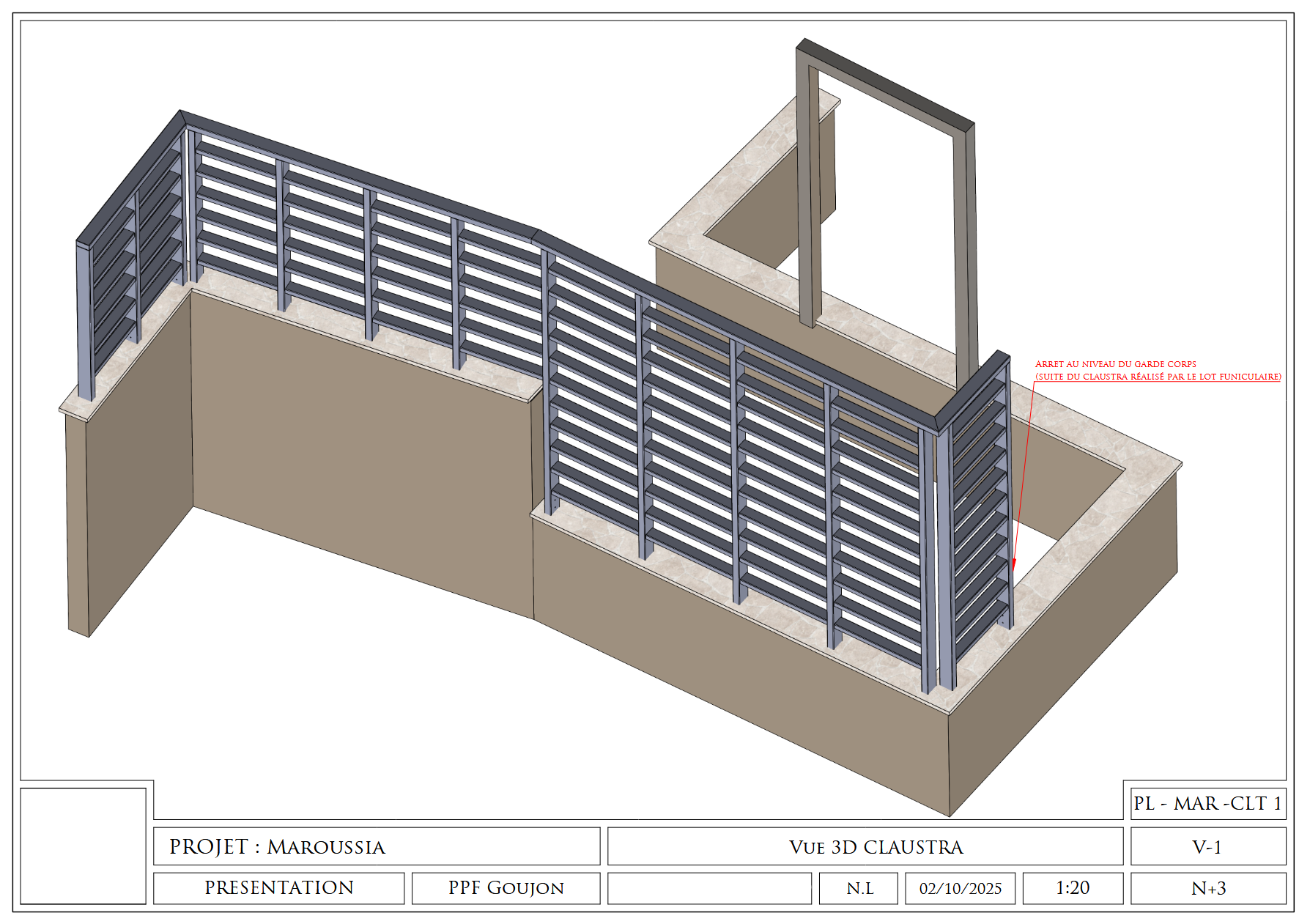Click the empty logo box at bottom left

[83, 846]
